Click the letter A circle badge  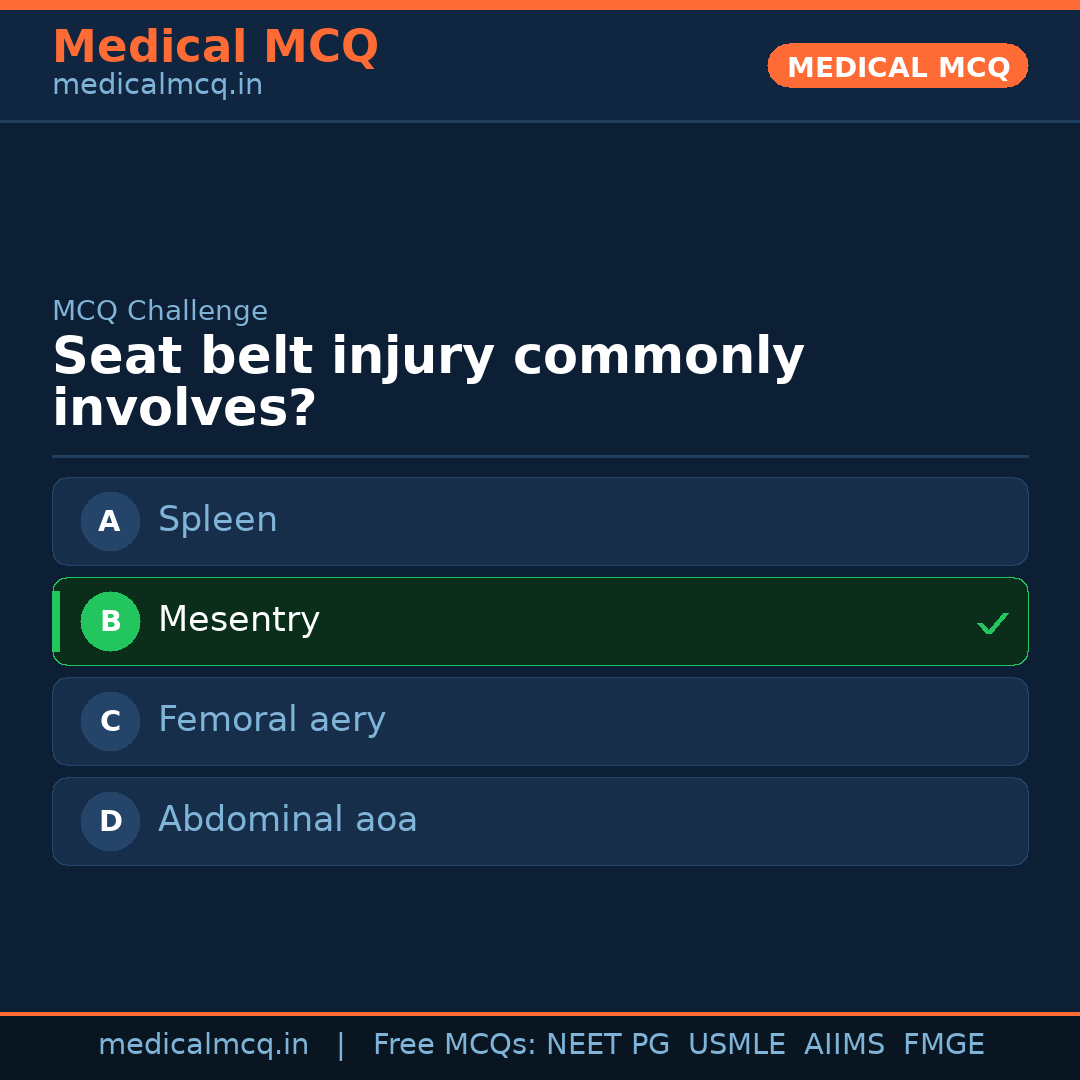[110, 521]
